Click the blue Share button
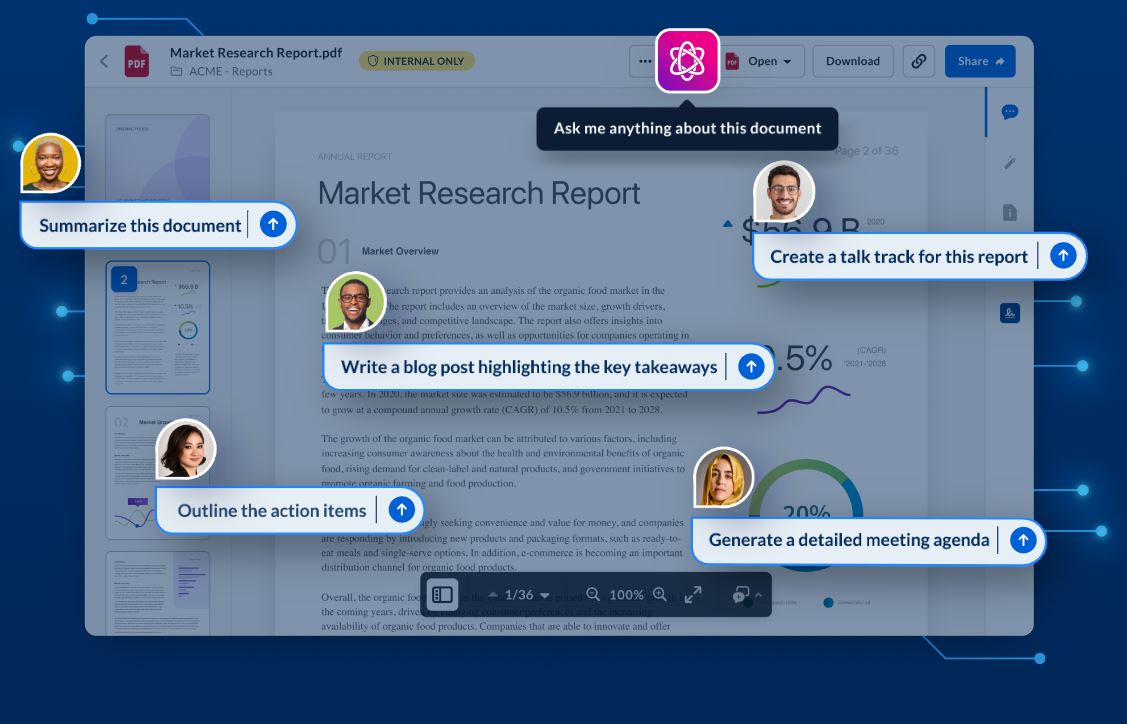 pos(980,61)
